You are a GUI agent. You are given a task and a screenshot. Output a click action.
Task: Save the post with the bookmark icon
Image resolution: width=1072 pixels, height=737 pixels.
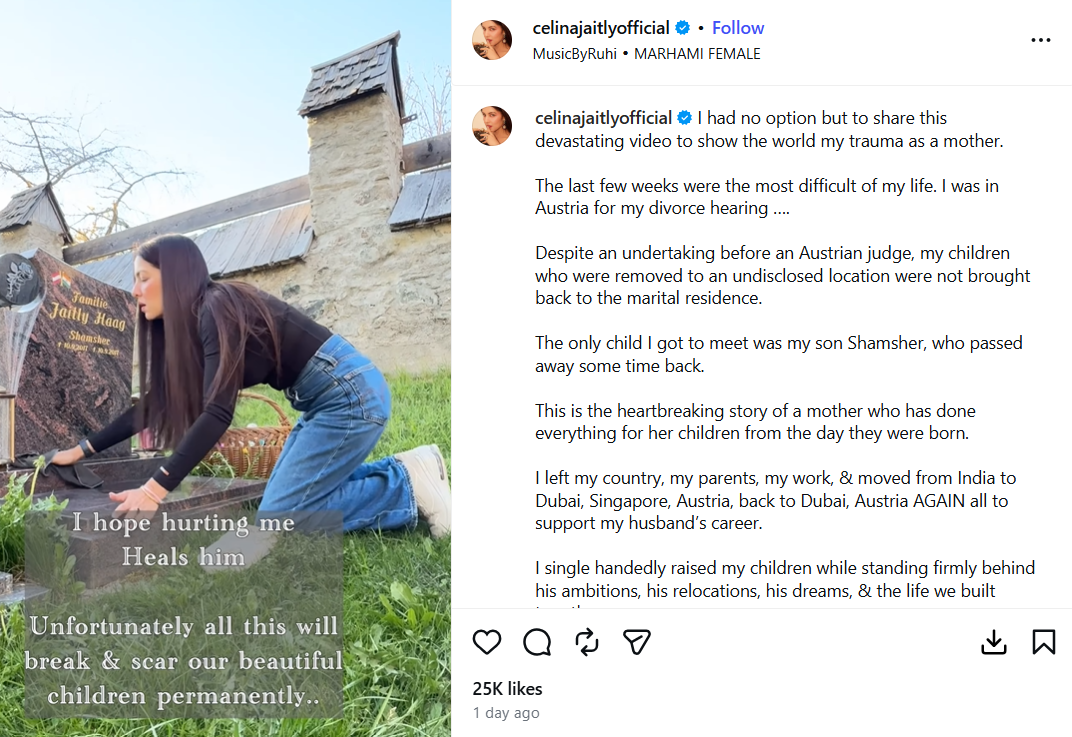pyautogui.click(x=1043, y=642)
